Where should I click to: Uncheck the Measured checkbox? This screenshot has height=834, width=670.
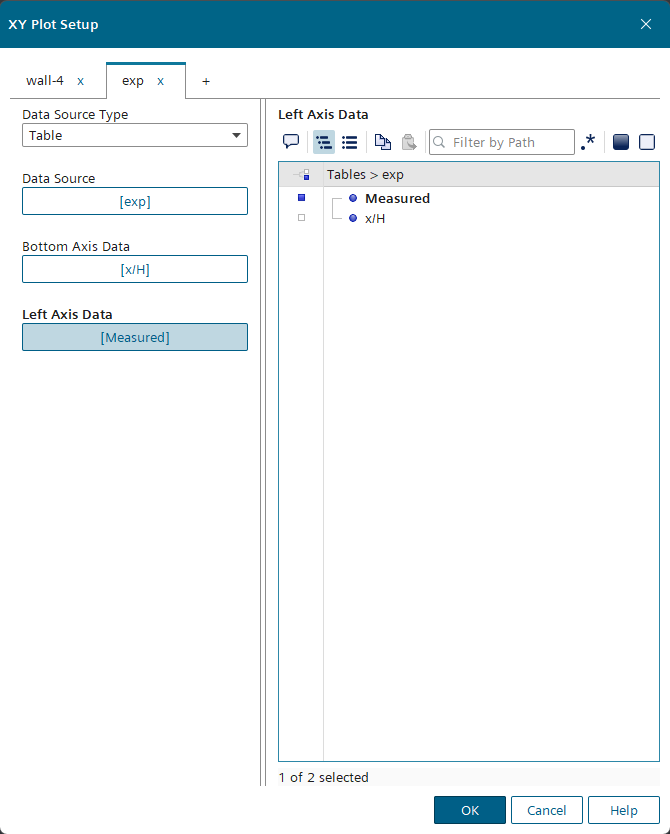[x=301, y=198]
